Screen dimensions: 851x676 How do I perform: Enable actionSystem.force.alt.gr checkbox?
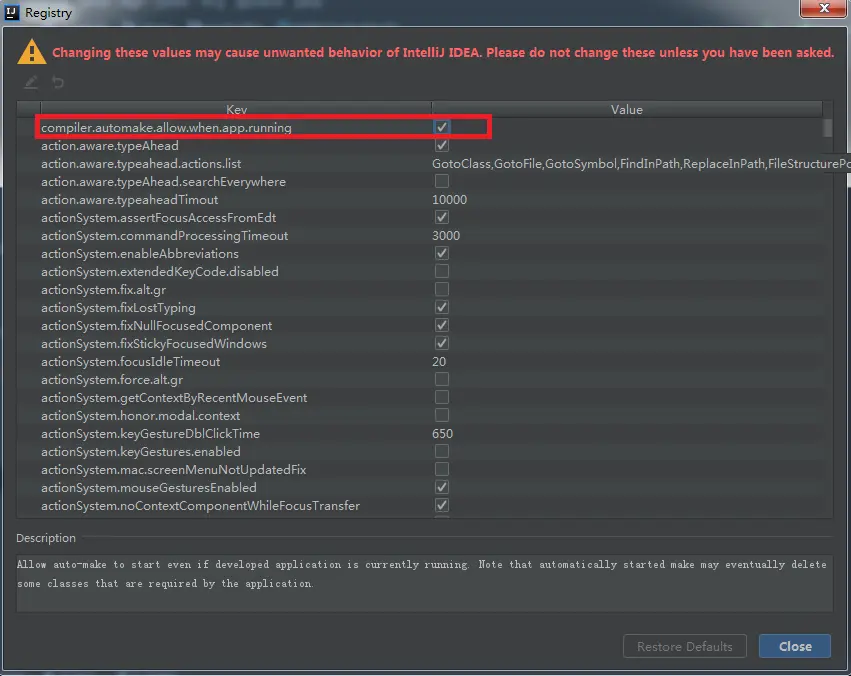tap(442, 379)
